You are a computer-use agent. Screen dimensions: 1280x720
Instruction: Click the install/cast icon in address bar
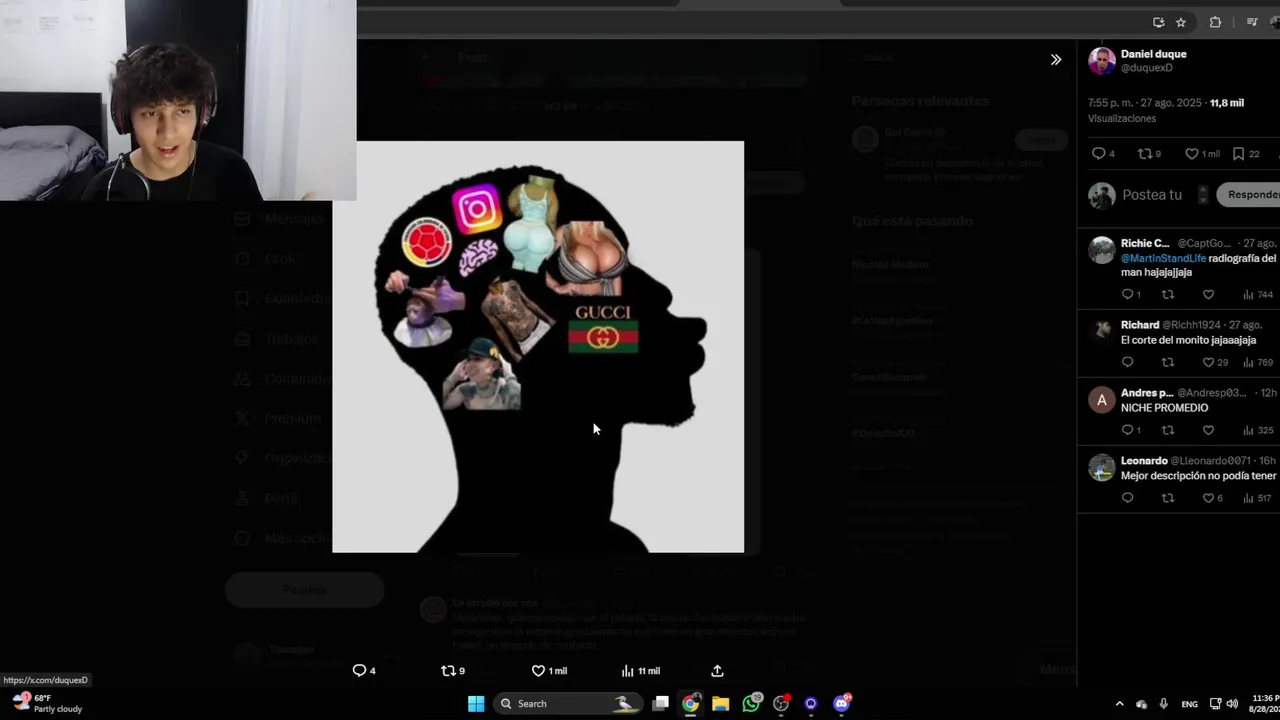pos(1158,22)
